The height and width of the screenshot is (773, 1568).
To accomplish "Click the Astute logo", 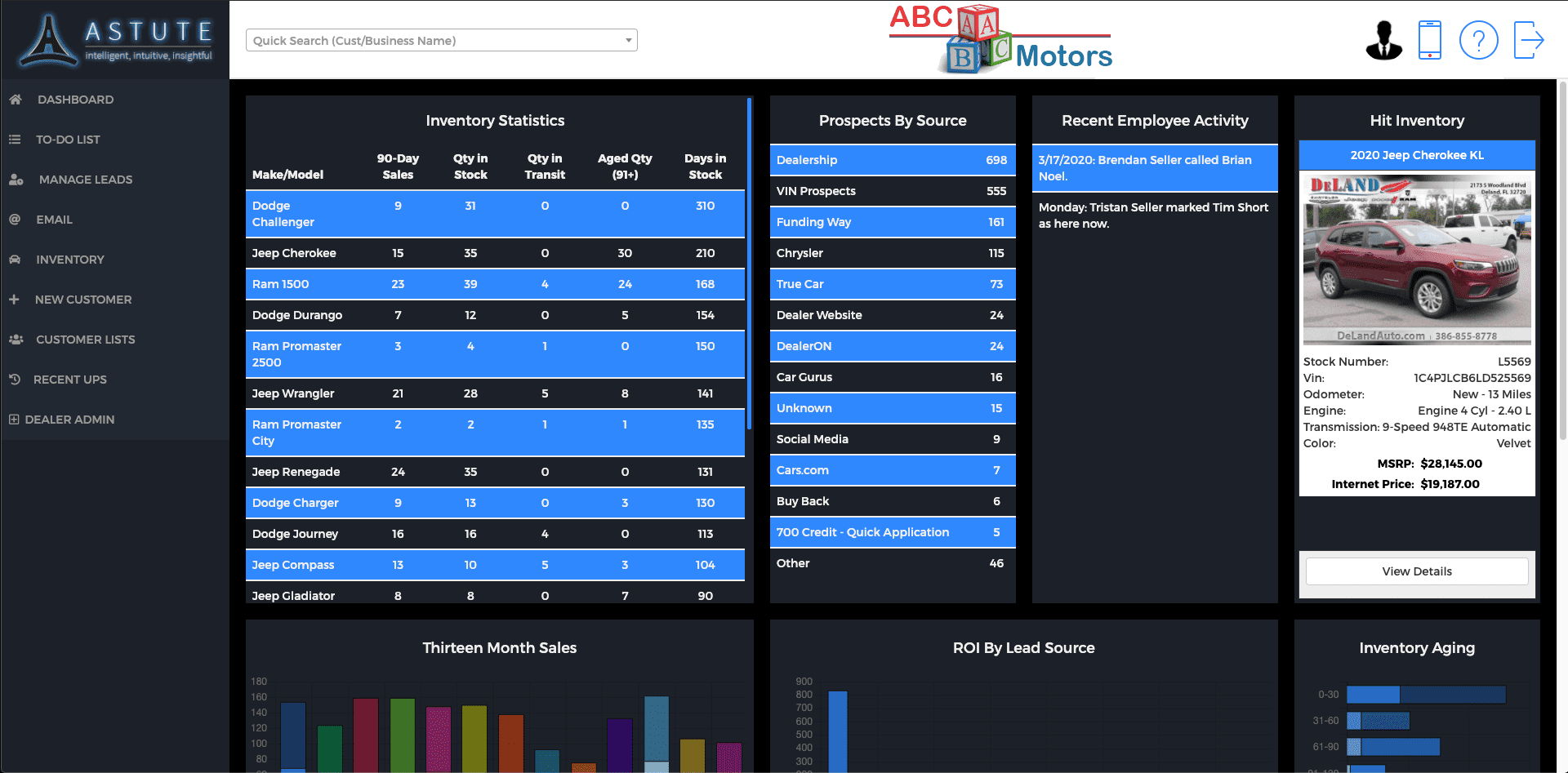I will click(115, 39).
